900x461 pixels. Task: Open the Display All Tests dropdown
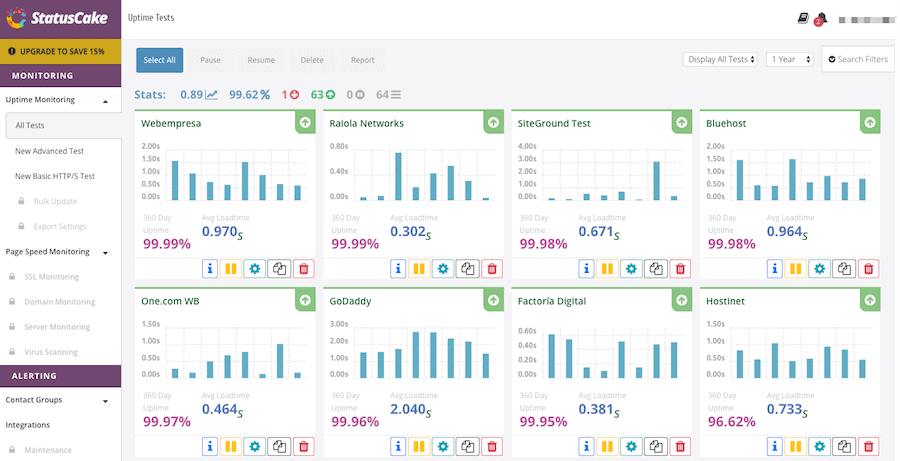(x=720, y=59)
